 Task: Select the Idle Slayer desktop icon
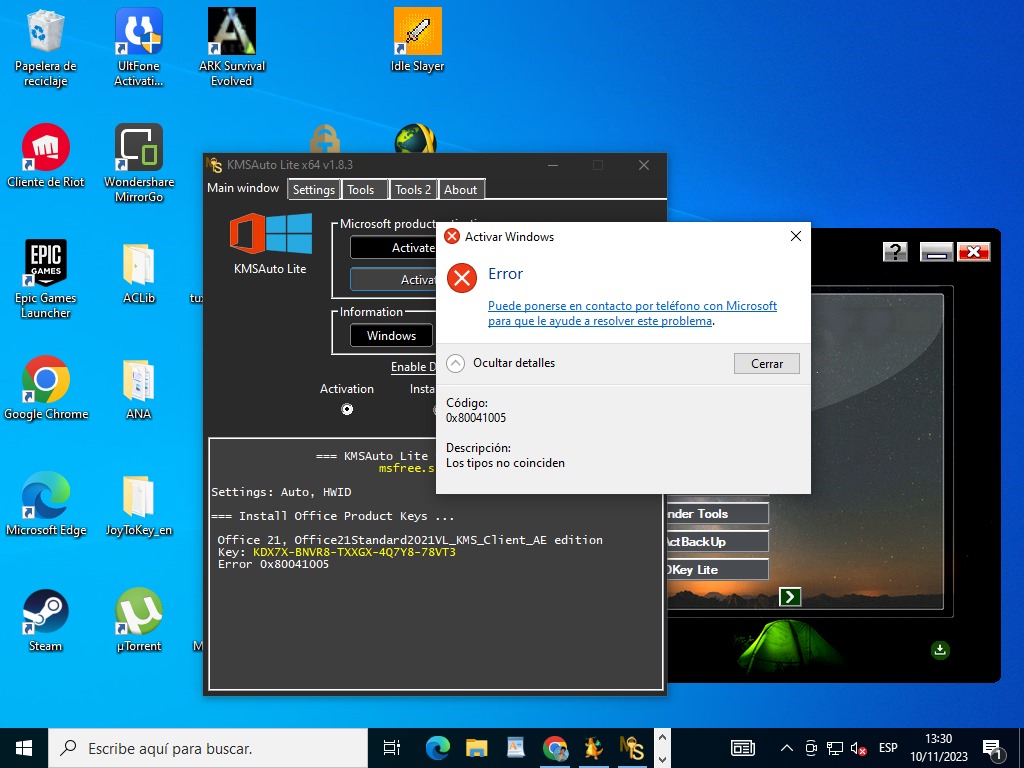click(417, 39)
